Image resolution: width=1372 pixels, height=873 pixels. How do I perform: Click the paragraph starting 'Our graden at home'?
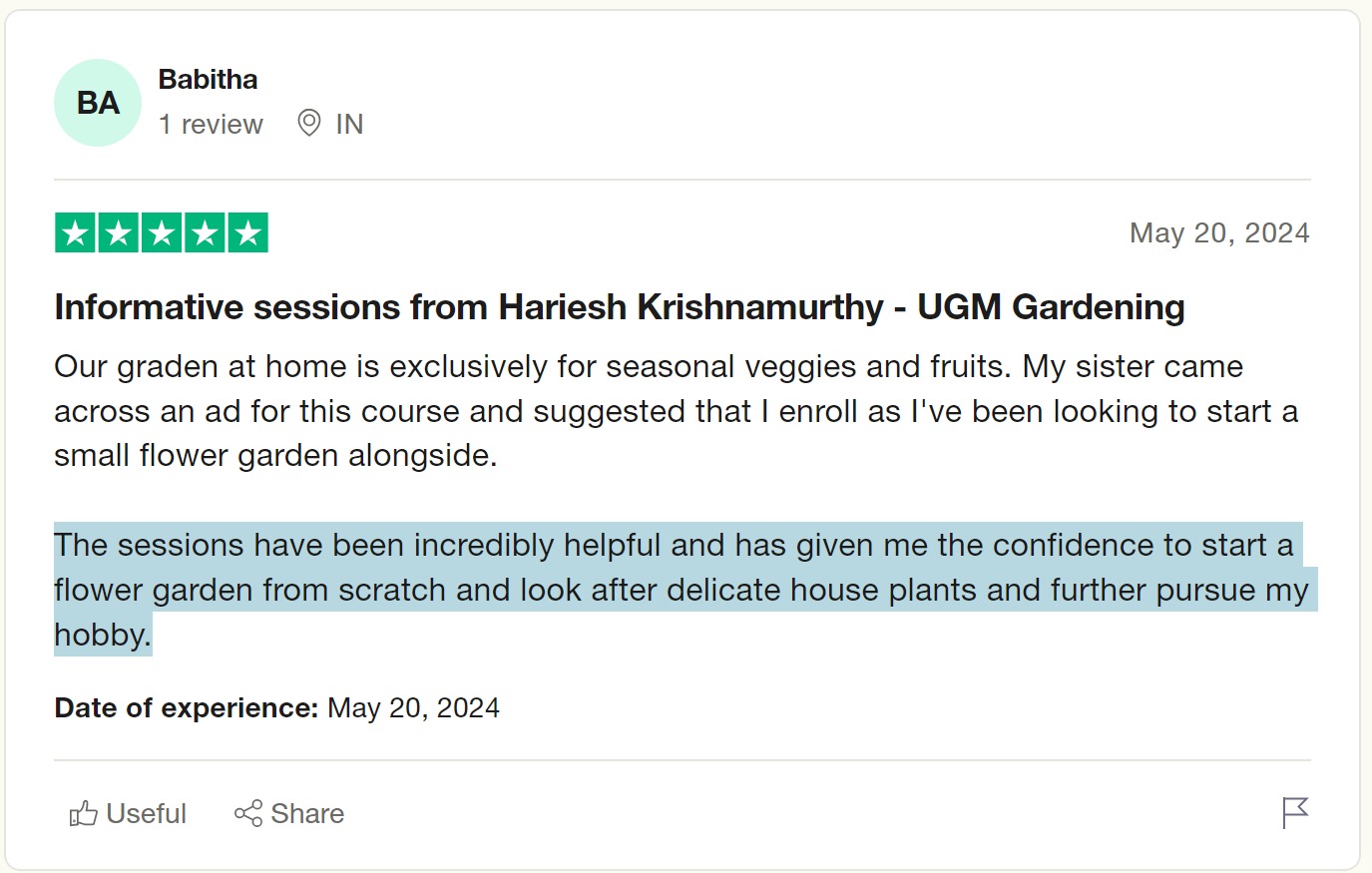pyautogui.click(x=649, y=411)
